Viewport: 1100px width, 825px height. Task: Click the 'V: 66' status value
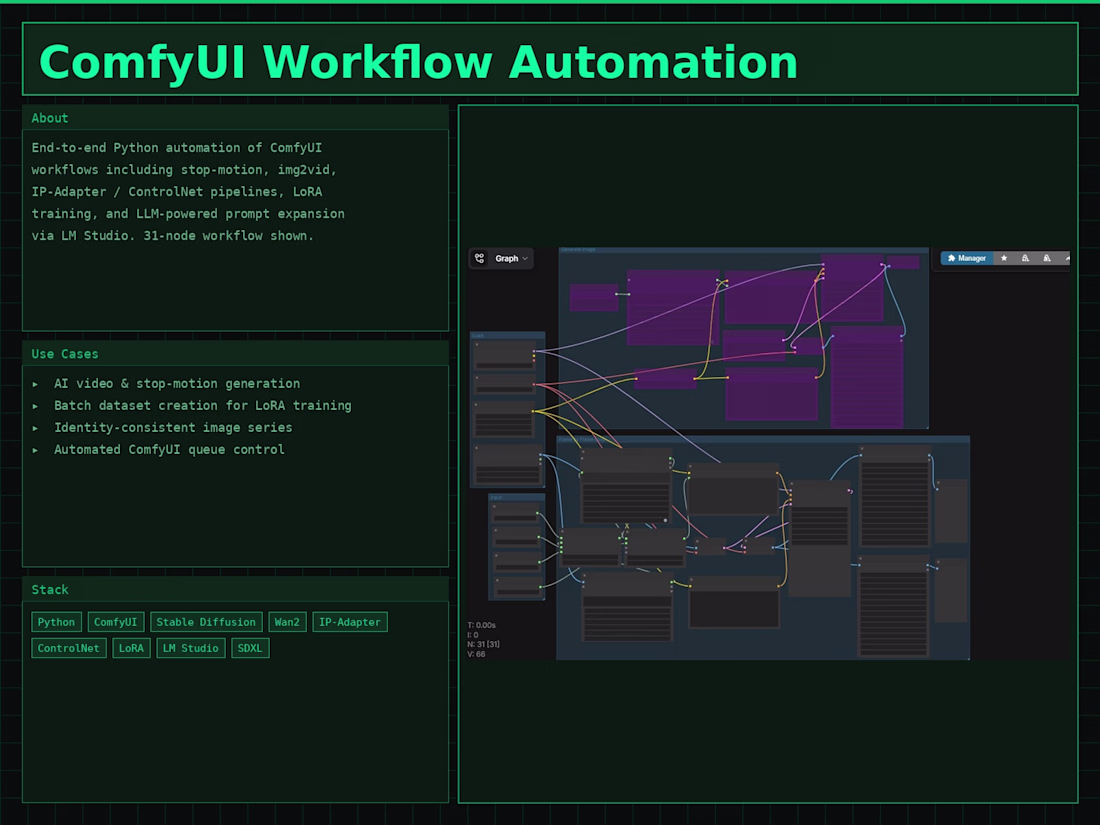[x=476, y=654]
